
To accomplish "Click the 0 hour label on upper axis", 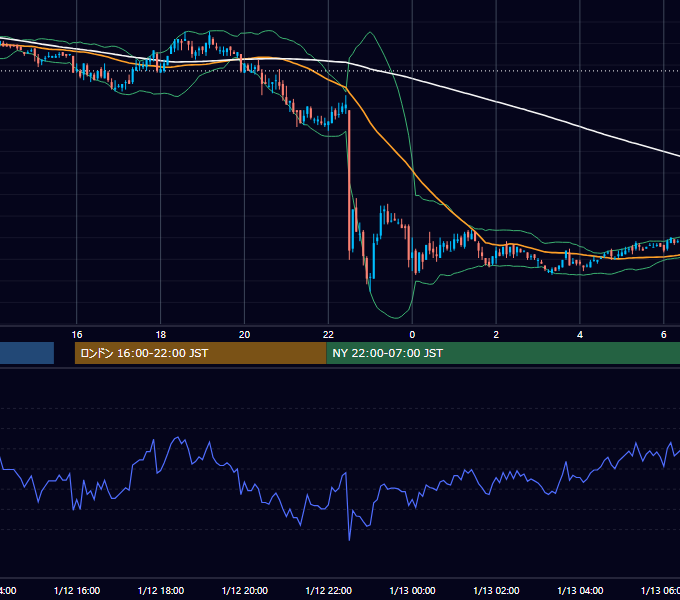I will [412, 335].
